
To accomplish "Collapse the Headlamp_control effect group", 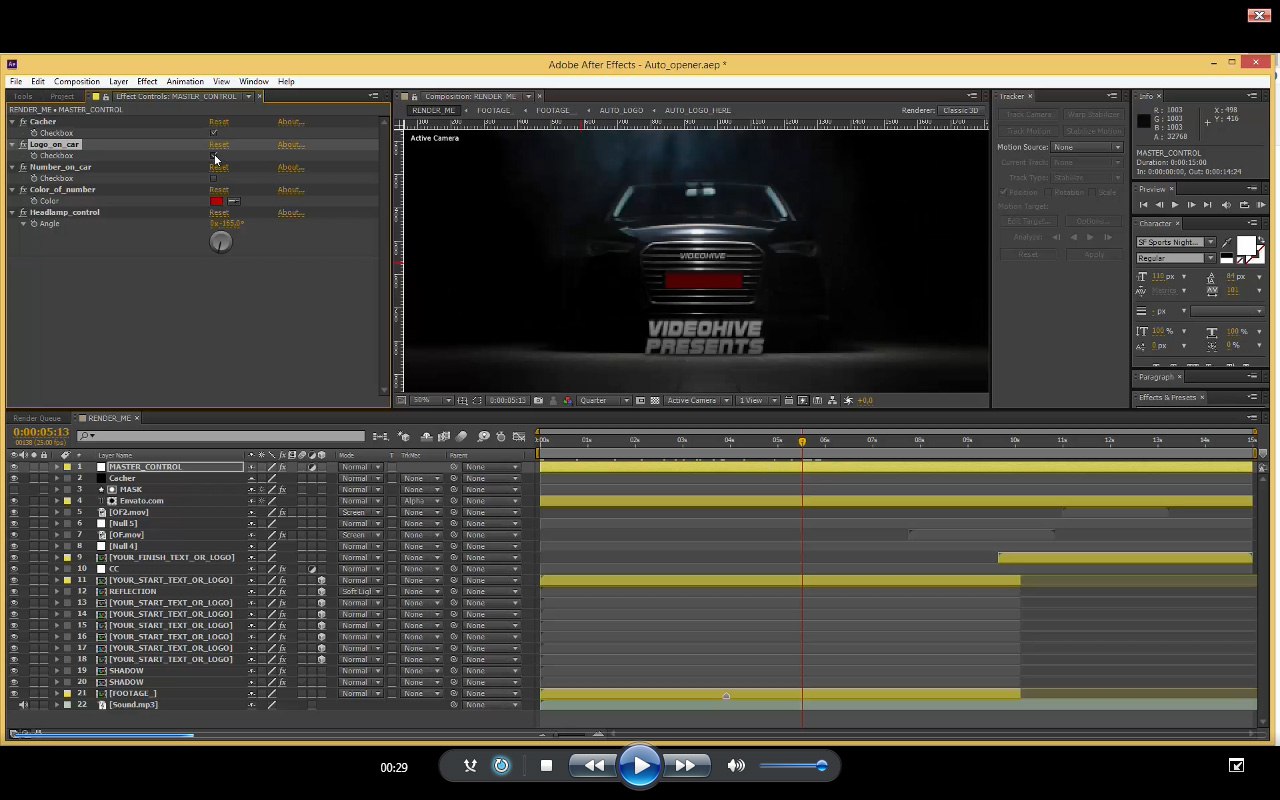I will coord(12,213).
